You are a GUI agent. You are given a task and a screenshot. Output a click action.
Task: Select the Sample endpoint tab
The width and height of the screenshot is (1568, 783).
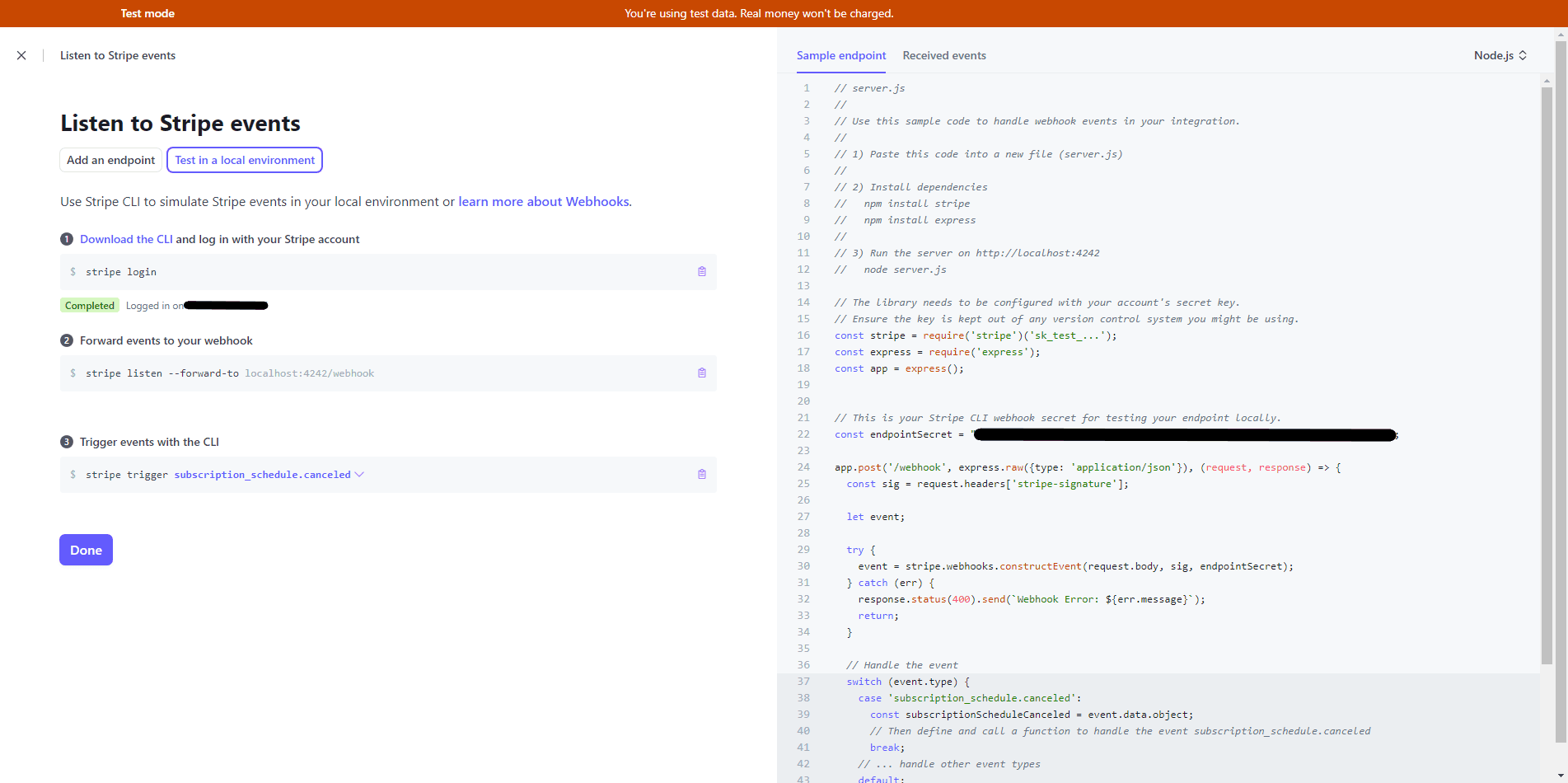click(x=840, y=55)
